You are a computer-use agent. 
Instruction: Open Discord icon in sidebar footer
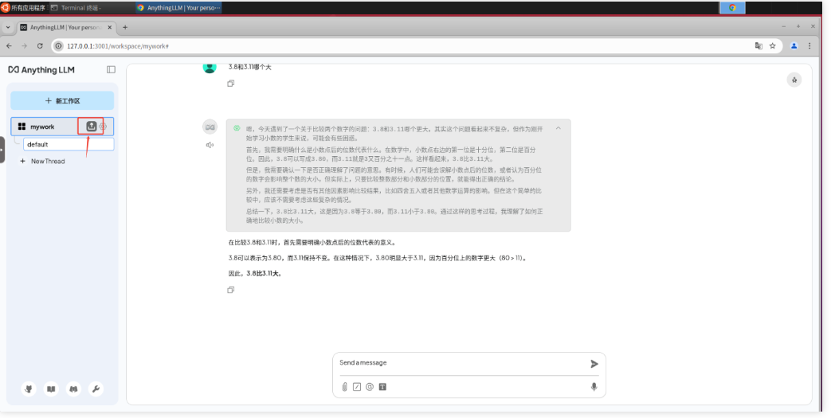pyautogui.click(x=73, y=389)
